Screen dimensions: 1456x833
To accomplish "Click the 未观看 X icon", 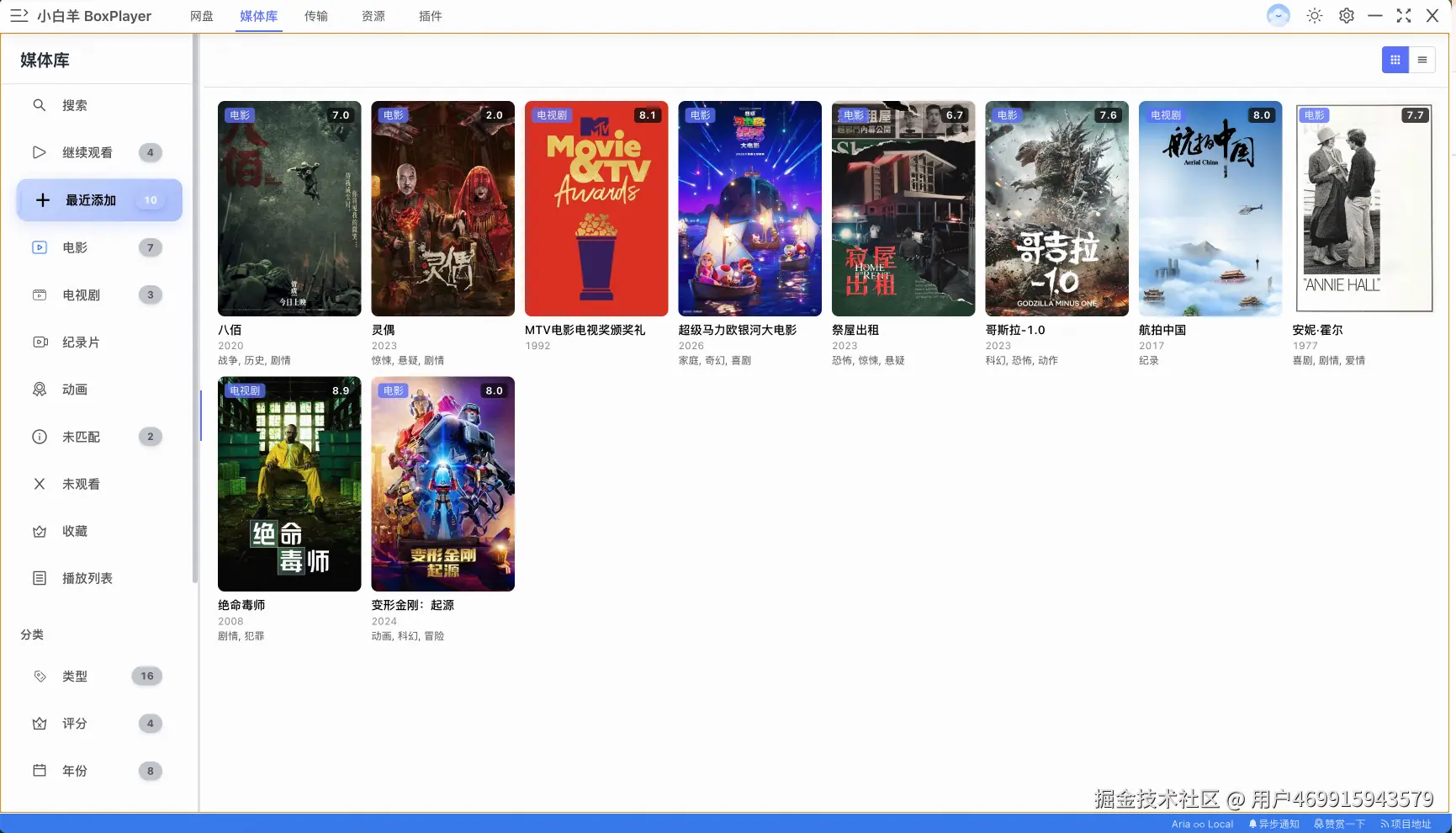I will [x=40, y=484].
